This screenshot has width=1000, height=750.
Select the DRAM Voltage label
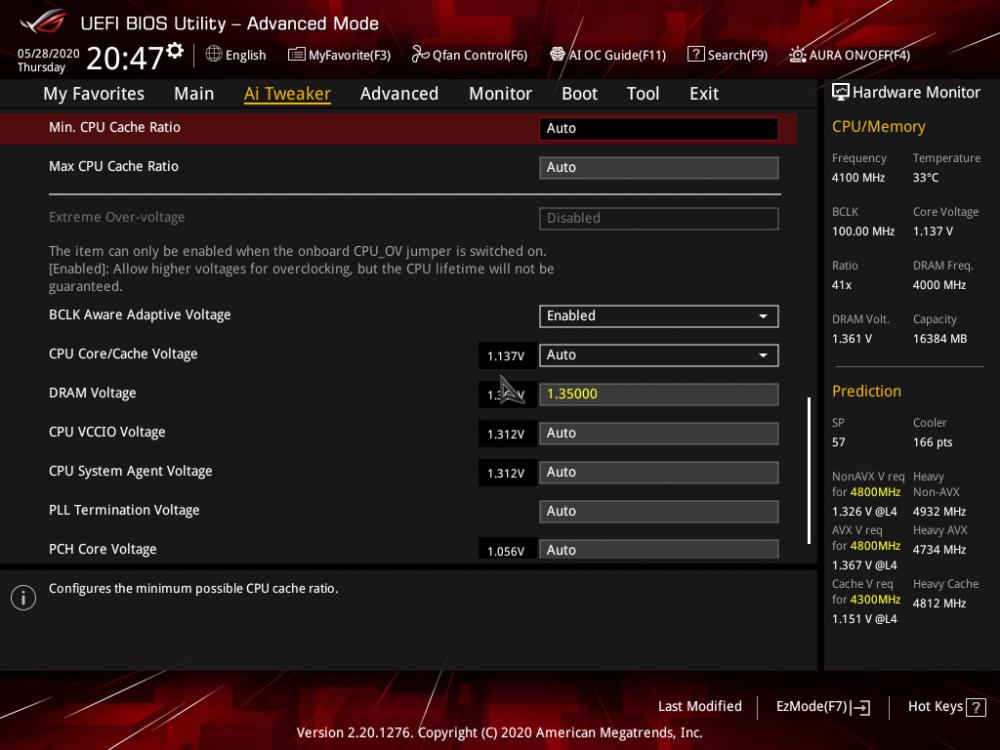pos(92,393)
